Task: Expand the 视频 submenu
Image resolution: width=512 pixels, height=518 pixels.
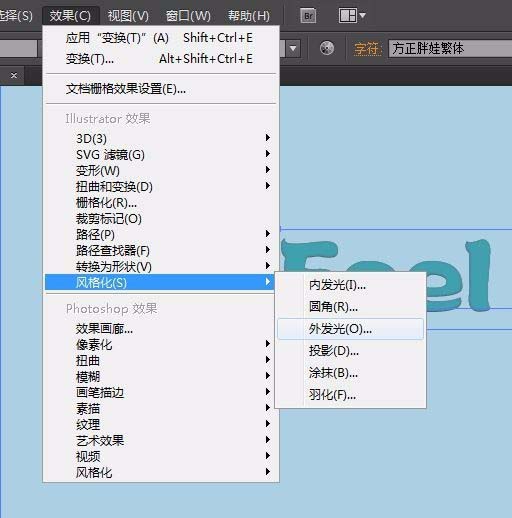Action: (161, 456)
